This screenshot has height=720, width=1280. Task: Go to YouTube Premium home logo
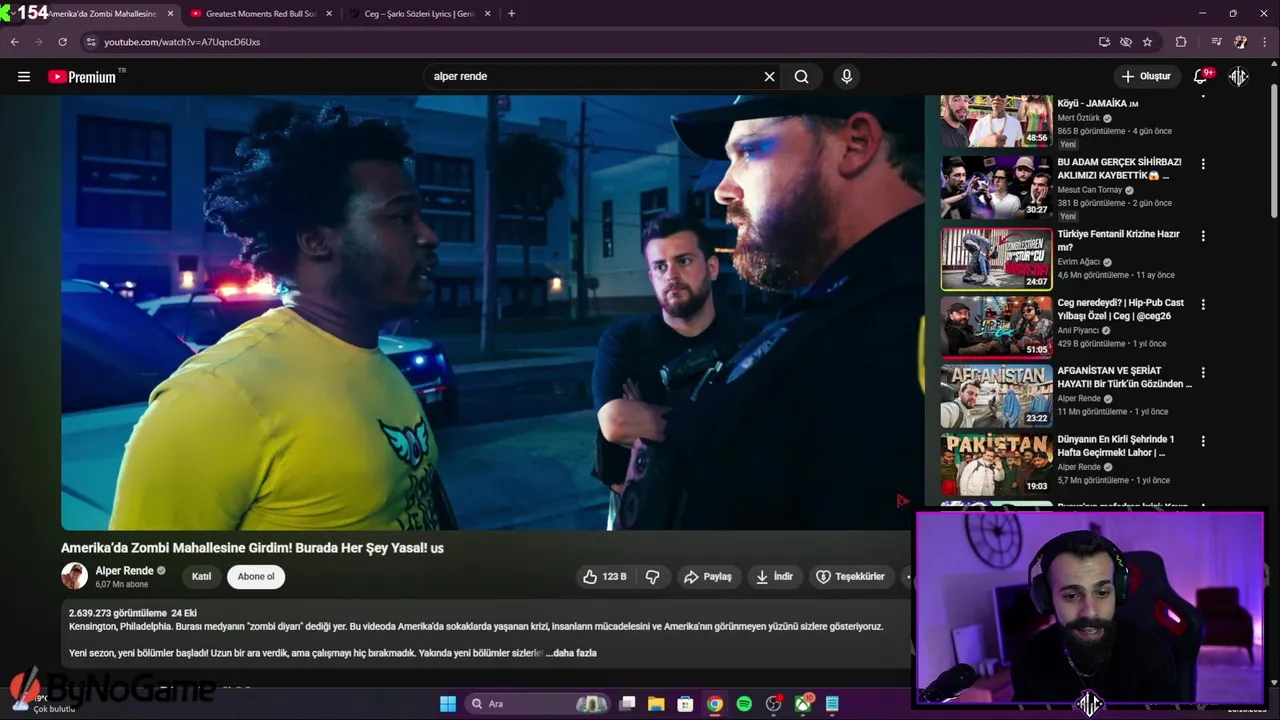(82, 76)
